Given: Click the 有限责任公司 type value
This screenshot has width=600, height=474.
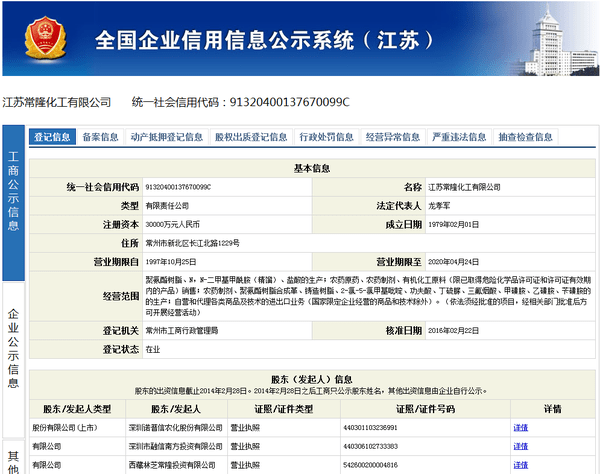Looking at the screenshot, I should [167, 206].
